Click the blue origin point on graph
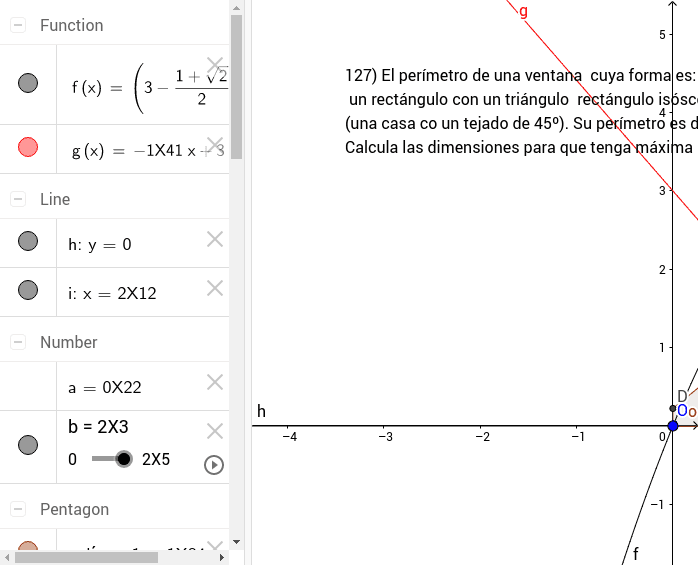The image size is (700, 567). tap(673, 426)
